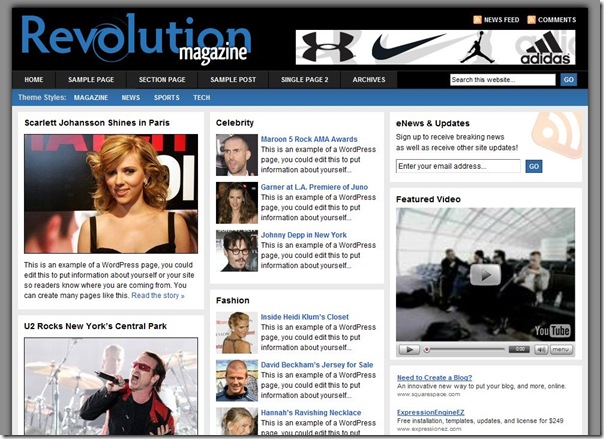This screenshot has width=604, height=439.
Task: Click the video progress seek bar
Action: coord(465,350)
